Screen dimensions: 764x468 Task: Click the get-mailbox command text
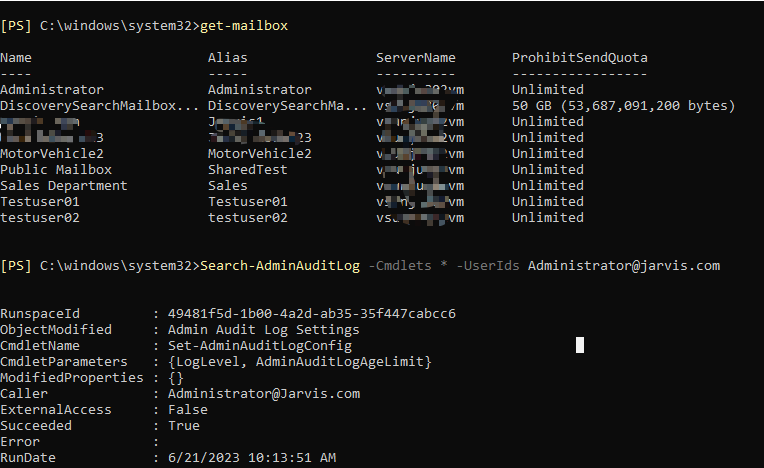(x=244, y=25)
